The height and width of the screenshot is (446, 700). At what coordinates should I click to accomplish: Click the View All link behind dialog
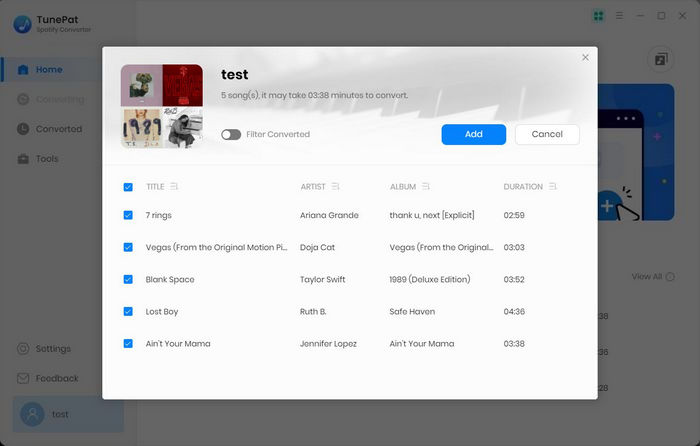[x=647, y=277]
